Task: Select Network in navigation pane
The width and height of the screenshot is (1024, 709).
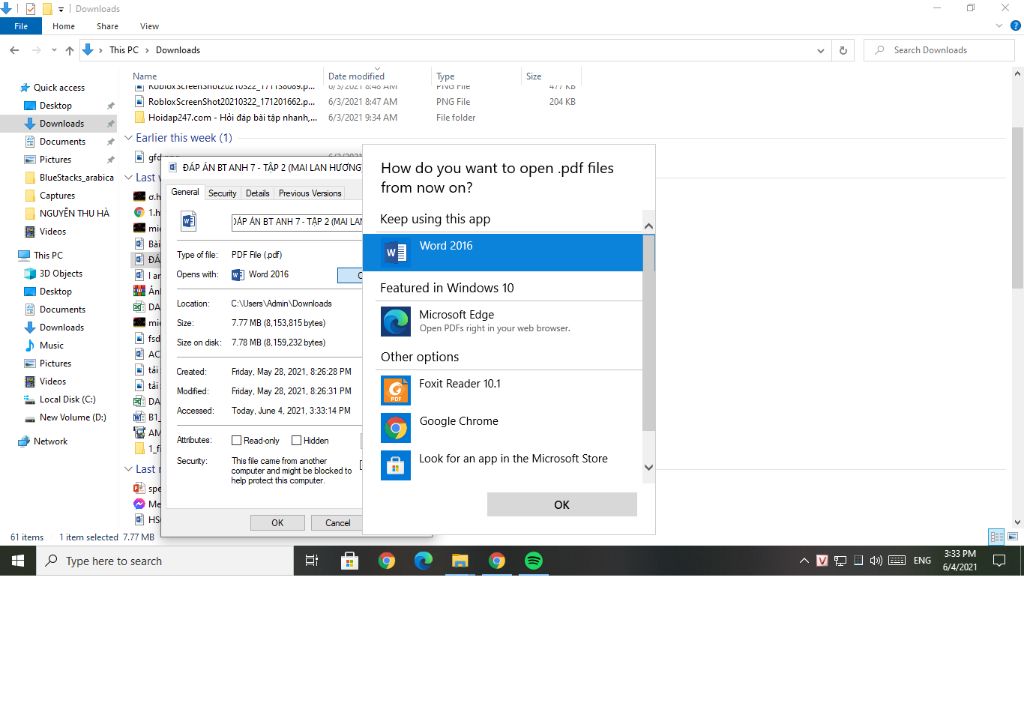Action: click(x=50, y=441)
